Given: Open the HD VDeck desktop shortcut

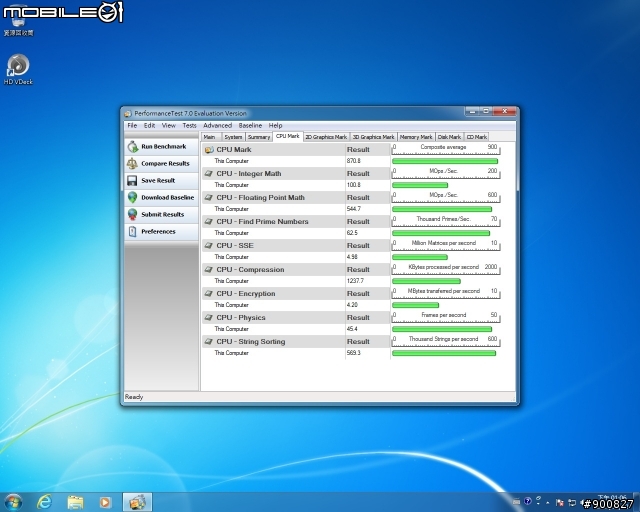Looking at the screenshot, I should point(18,69).
